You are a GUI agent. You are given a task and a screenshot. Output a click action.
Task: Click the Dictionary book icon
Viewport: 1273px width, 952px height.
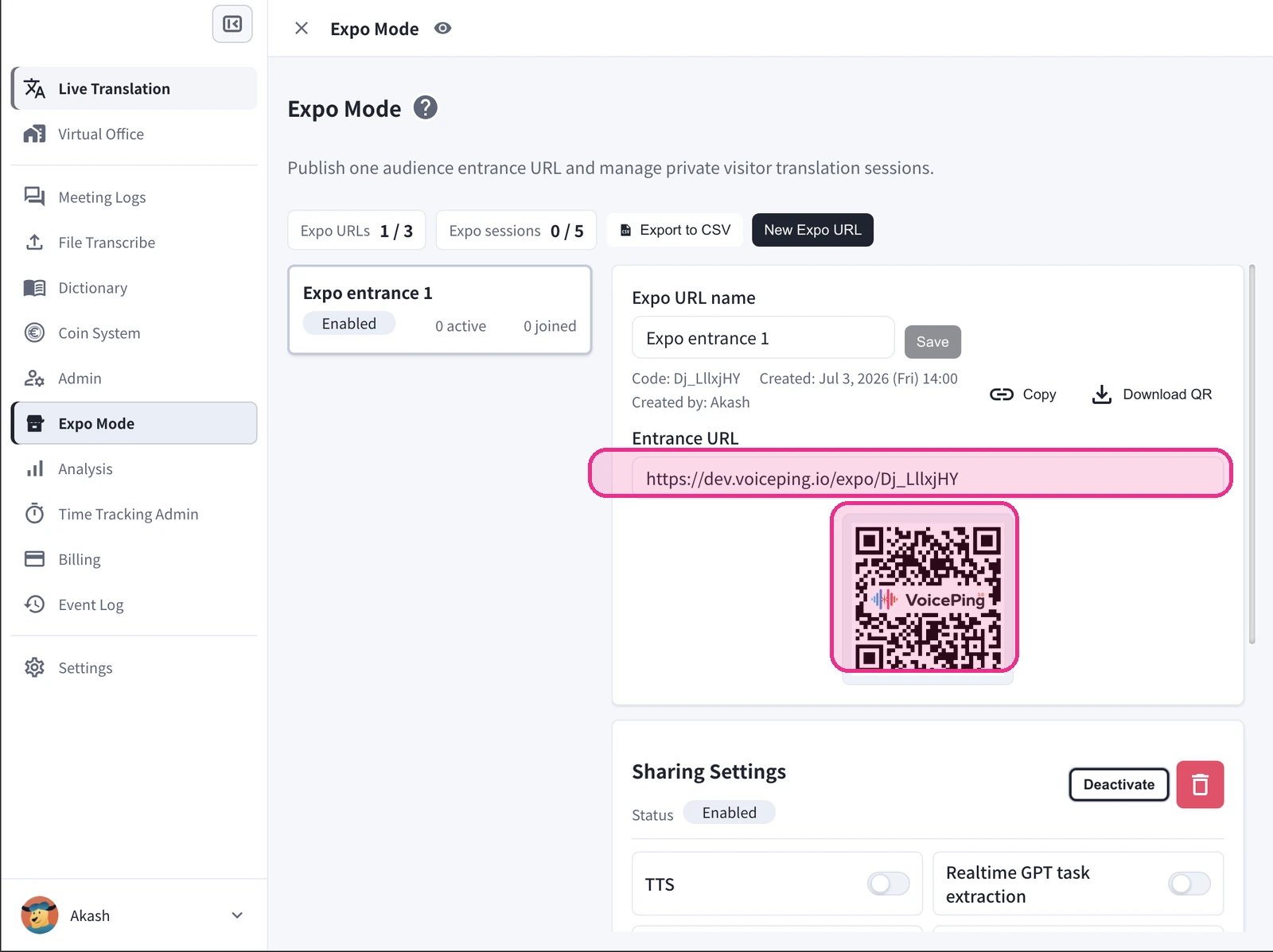pyautogui.click(x=34, y=287)
